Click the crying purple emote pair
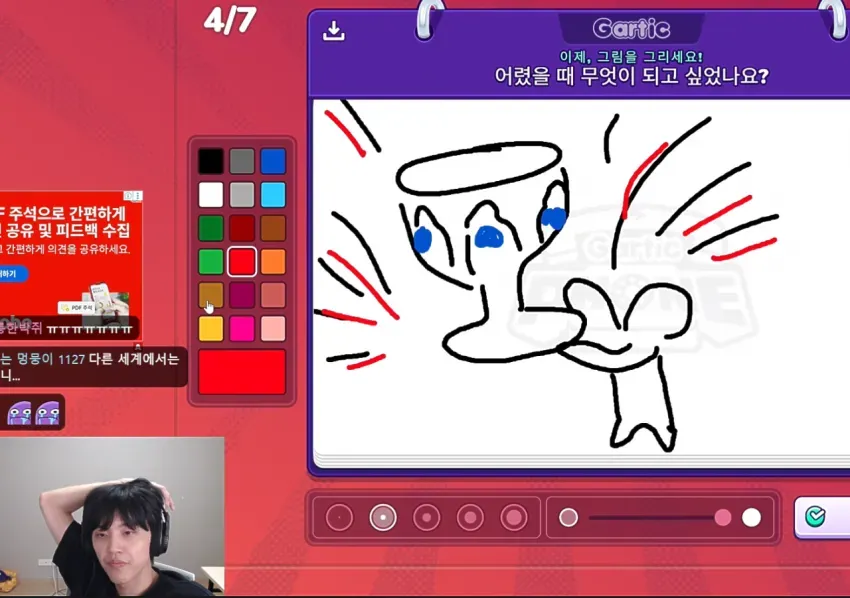The height and width of the screenshot is (598, 850). click(x=33, y=413)
